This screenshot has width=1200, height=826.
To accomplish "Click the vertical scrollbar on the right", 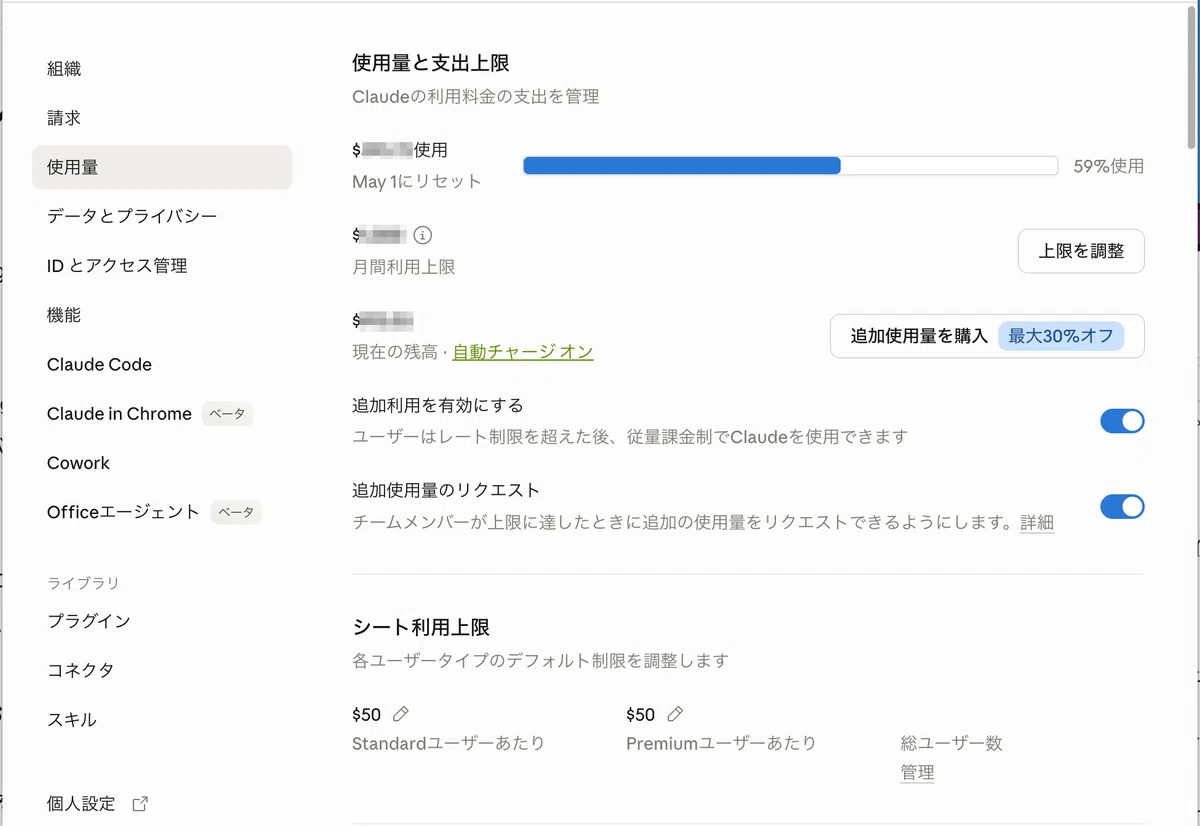I will (1191, 80).
